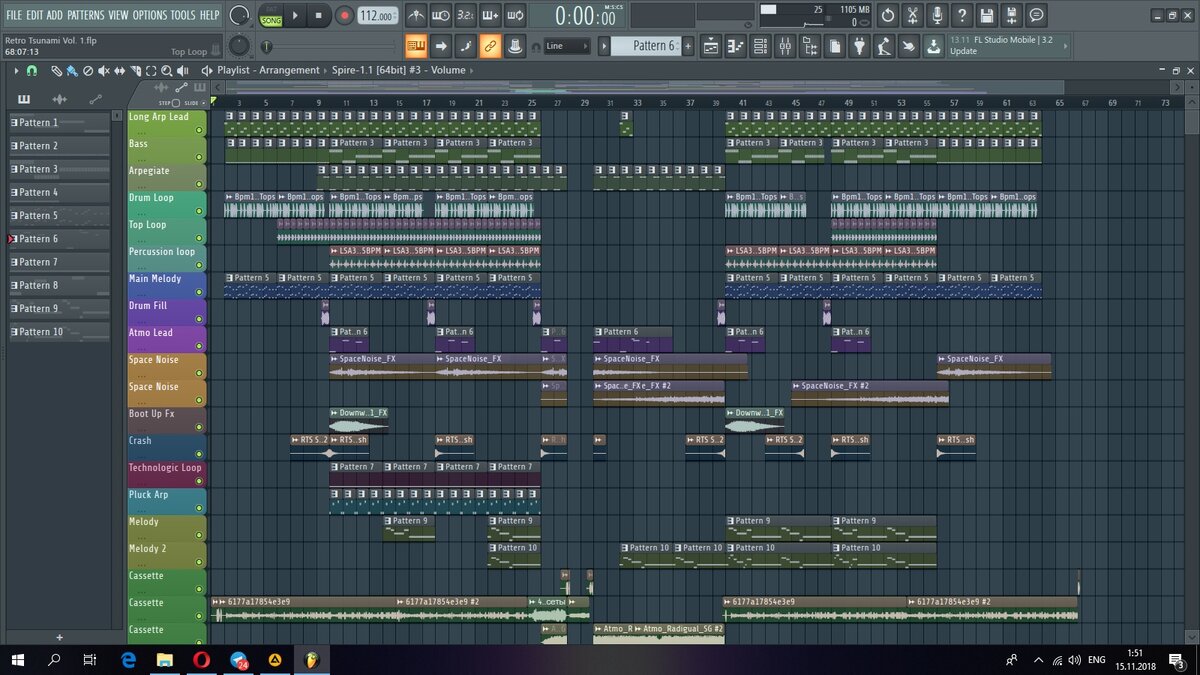The width and height of the screenshot is (1200, 675).
Task: Click the song position slider
Action: [x=330, y=46]
